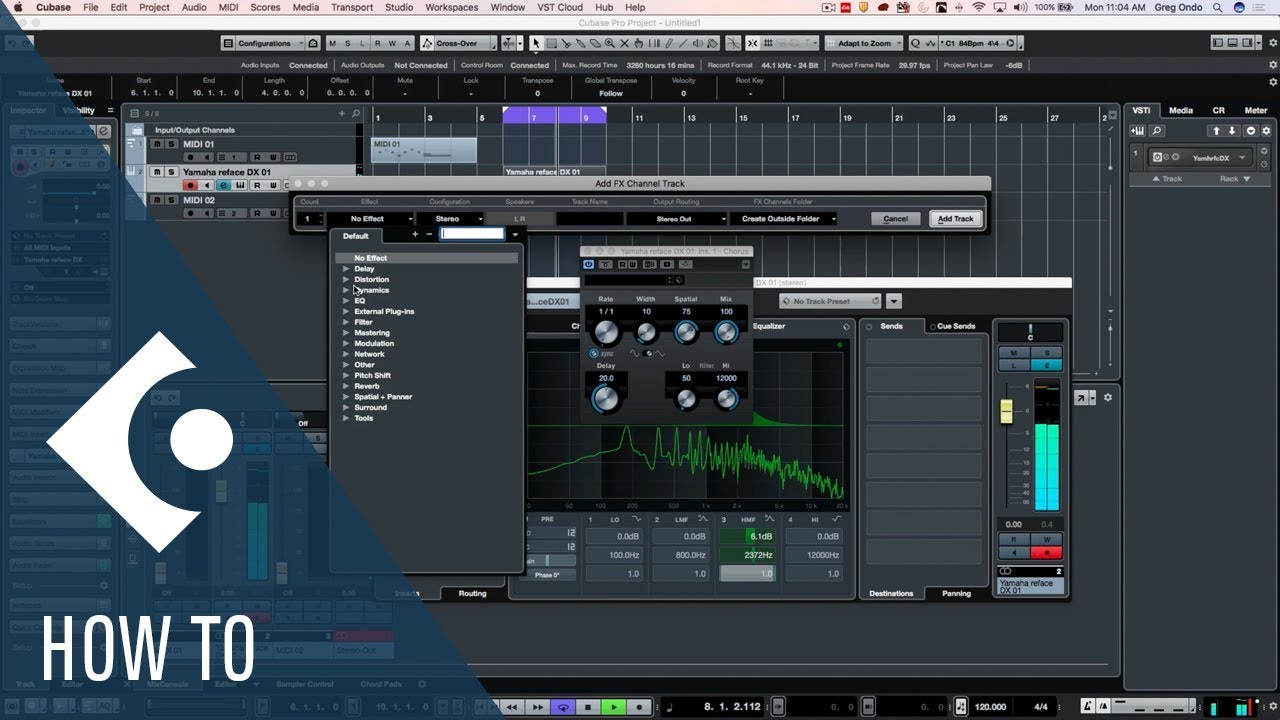Open the Transport menu in menu bar

[351, 7]
